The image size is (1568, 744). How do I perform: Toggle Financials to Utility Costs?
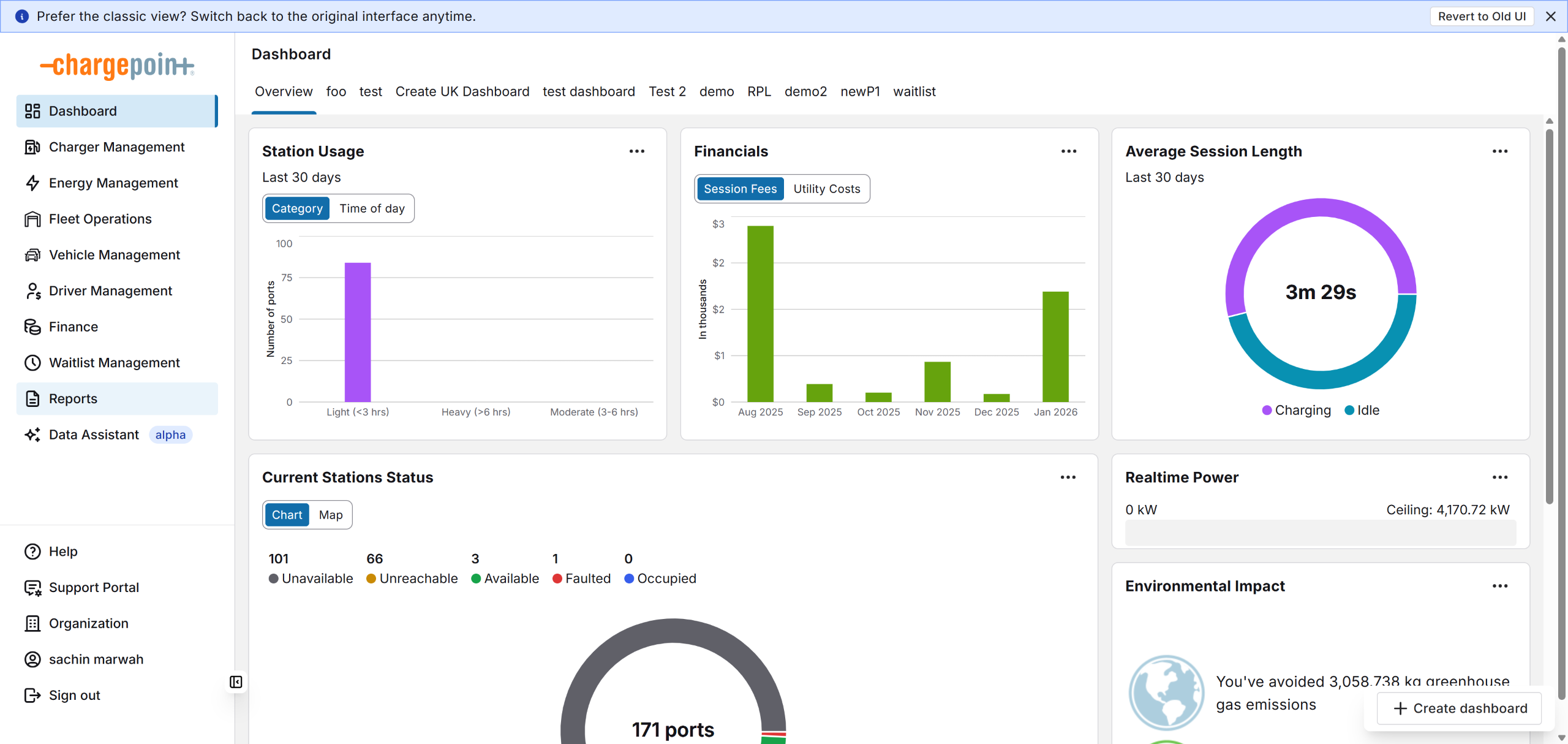click(826, 189)
